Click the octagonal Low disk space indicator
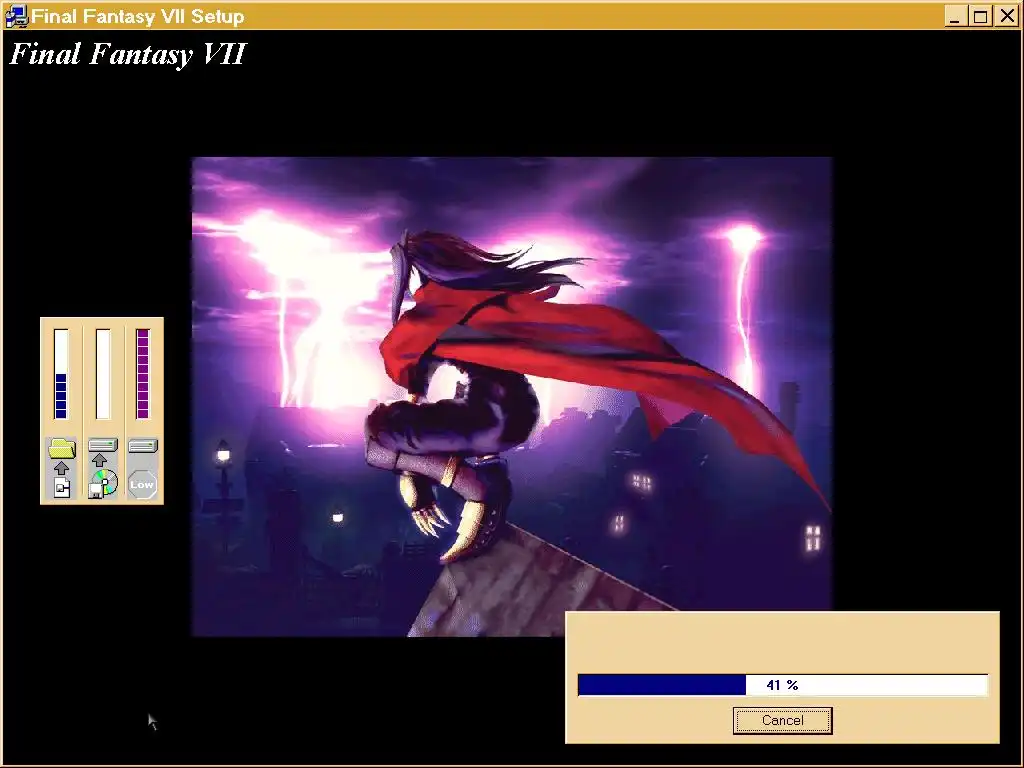The width and height of the screenshot is (1024, 768). pyautogui.click(x=142, y=485)
